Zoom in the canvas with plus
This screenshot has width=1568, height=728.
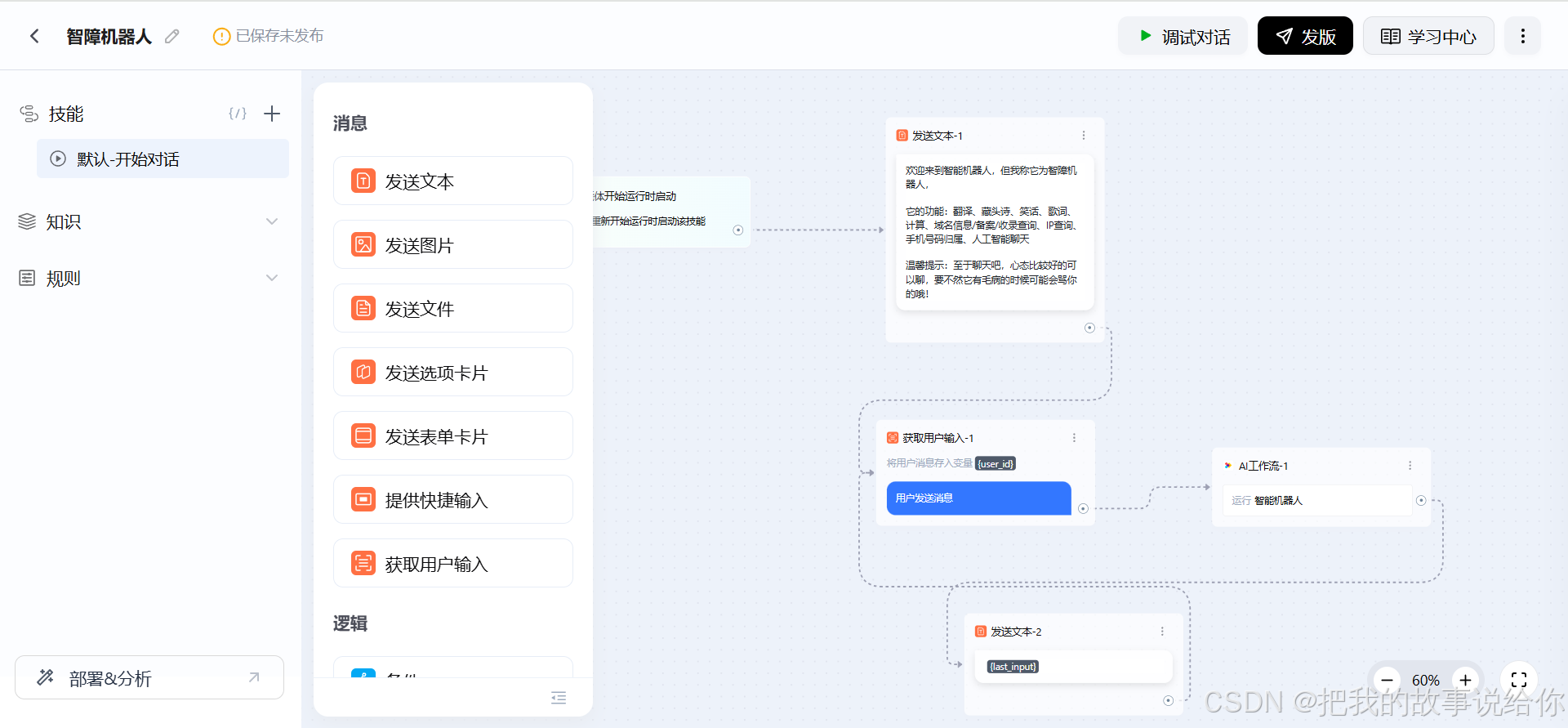(x=1466, y=680)
